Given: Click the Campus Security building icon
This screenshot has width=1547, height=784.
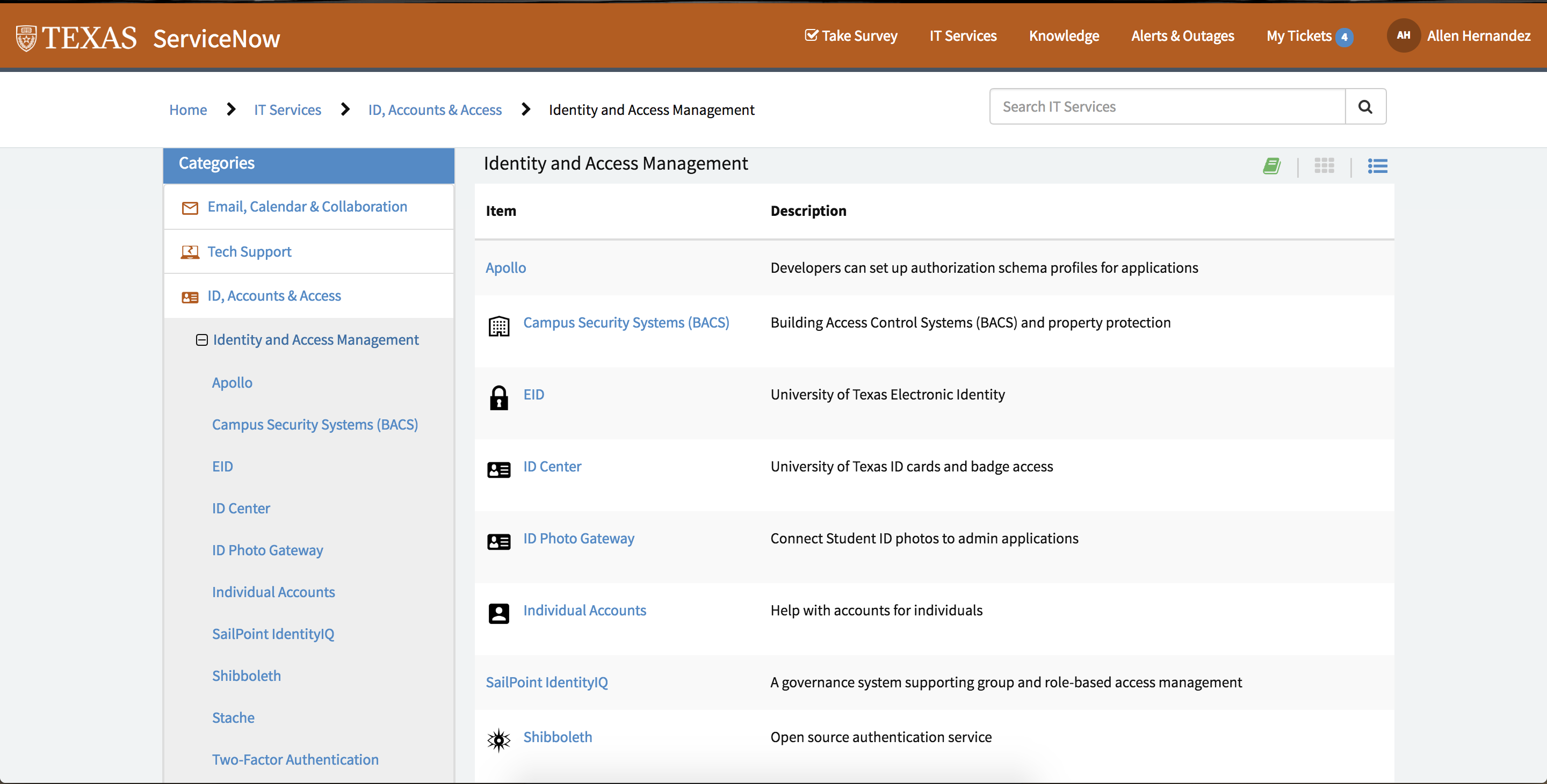Looking at the screenshot, I should [498, 326].
